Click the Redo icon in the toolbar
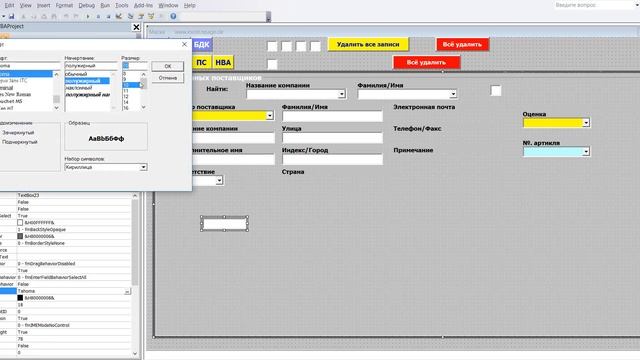The width and height of the screenshot is (640, 360). pos(76,16)
